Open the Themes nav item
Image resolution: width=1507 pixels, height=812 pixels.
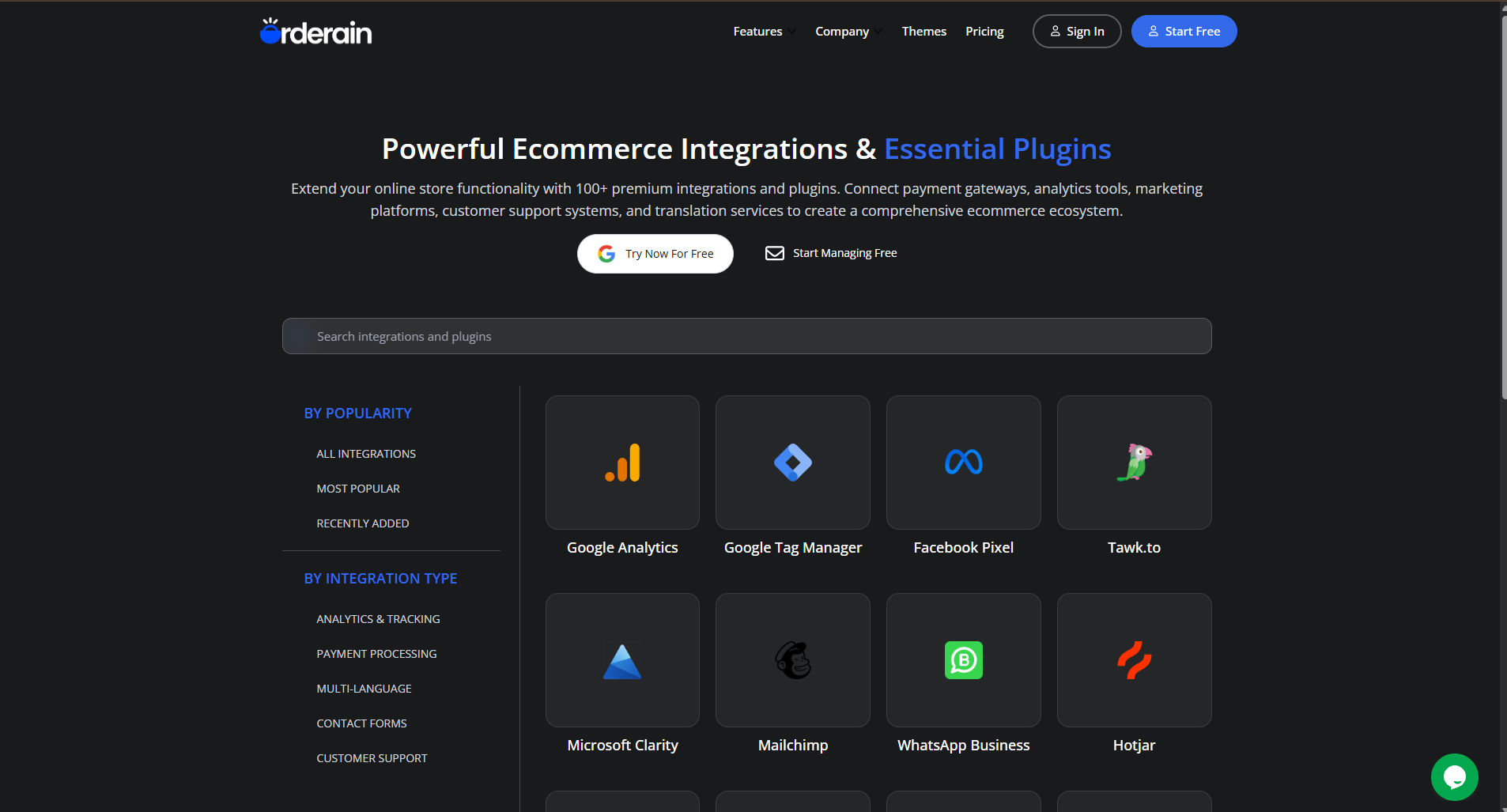click(x=924, y=32)
